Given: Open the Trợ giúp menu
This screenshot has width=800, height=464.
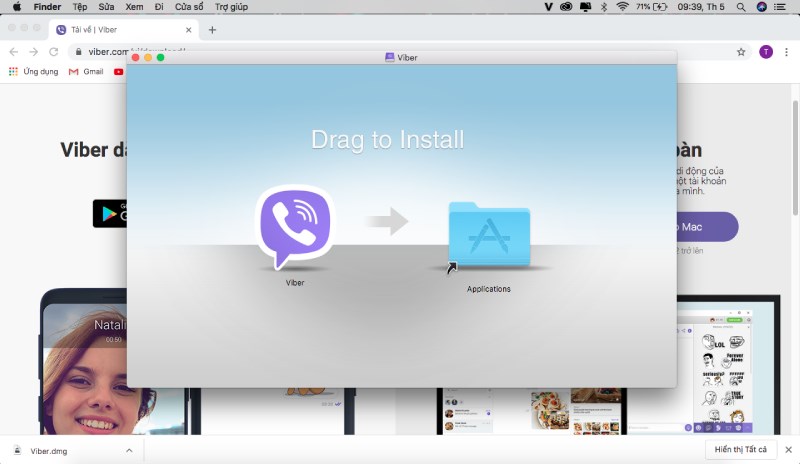Looking at the screenshot, I should [x=231, y=7].
